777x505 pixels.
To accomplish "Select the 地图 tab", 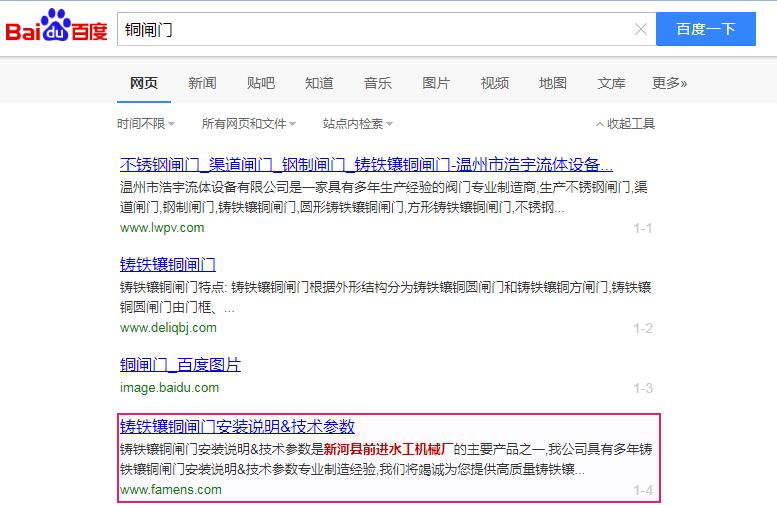I will [552, 83].
